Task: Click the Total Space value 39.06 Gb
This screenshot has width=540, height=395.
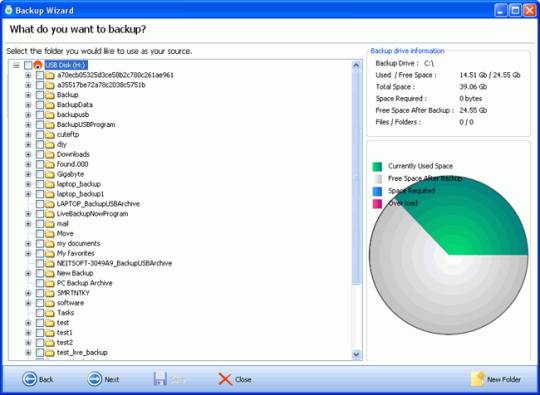Action: (x=473, y=87)
